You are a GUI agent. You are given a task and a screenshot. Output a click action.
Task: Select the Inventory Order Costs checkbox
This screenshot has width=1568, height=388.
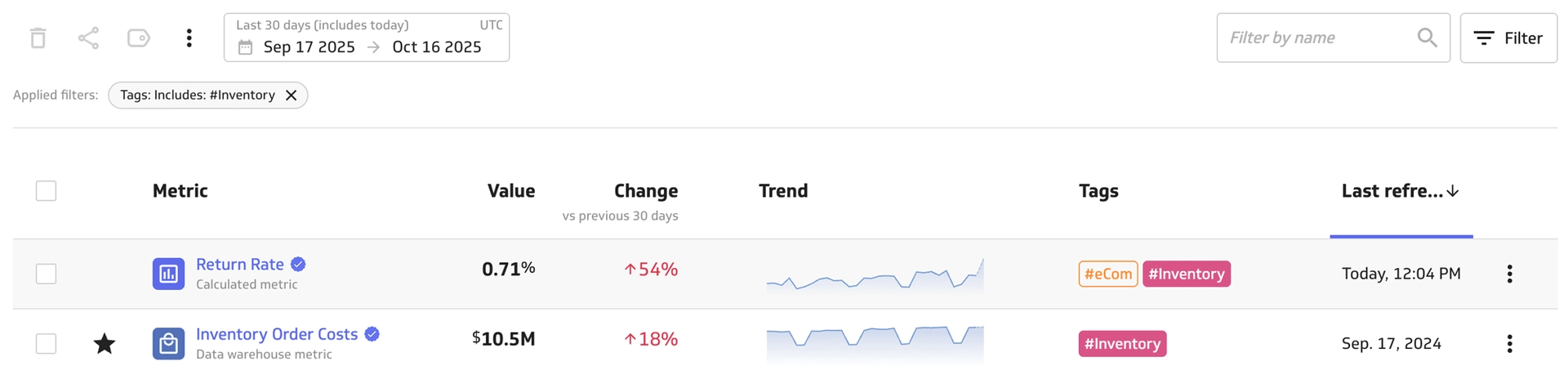point(47,344)
